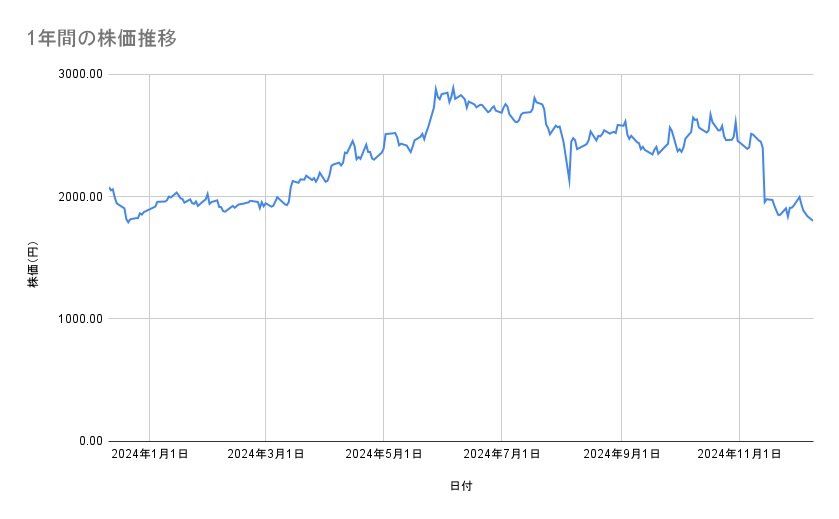Select the 2024年1月1日 date label
The image size is (839, 519).
(150, 455)
